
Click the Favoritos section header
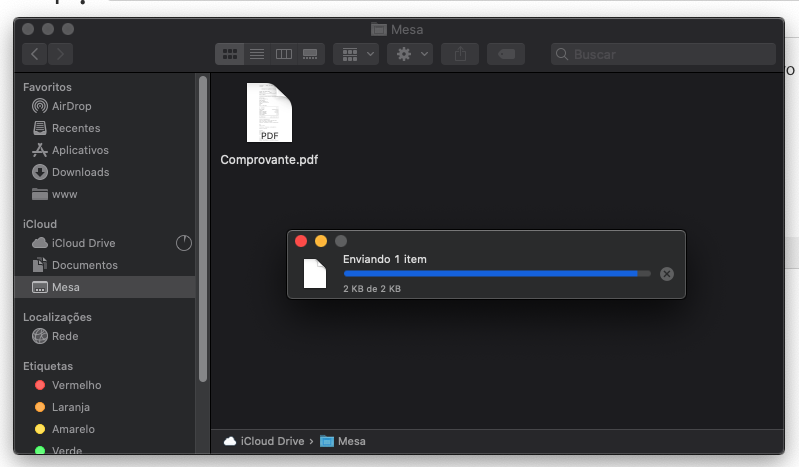point(47,87)
